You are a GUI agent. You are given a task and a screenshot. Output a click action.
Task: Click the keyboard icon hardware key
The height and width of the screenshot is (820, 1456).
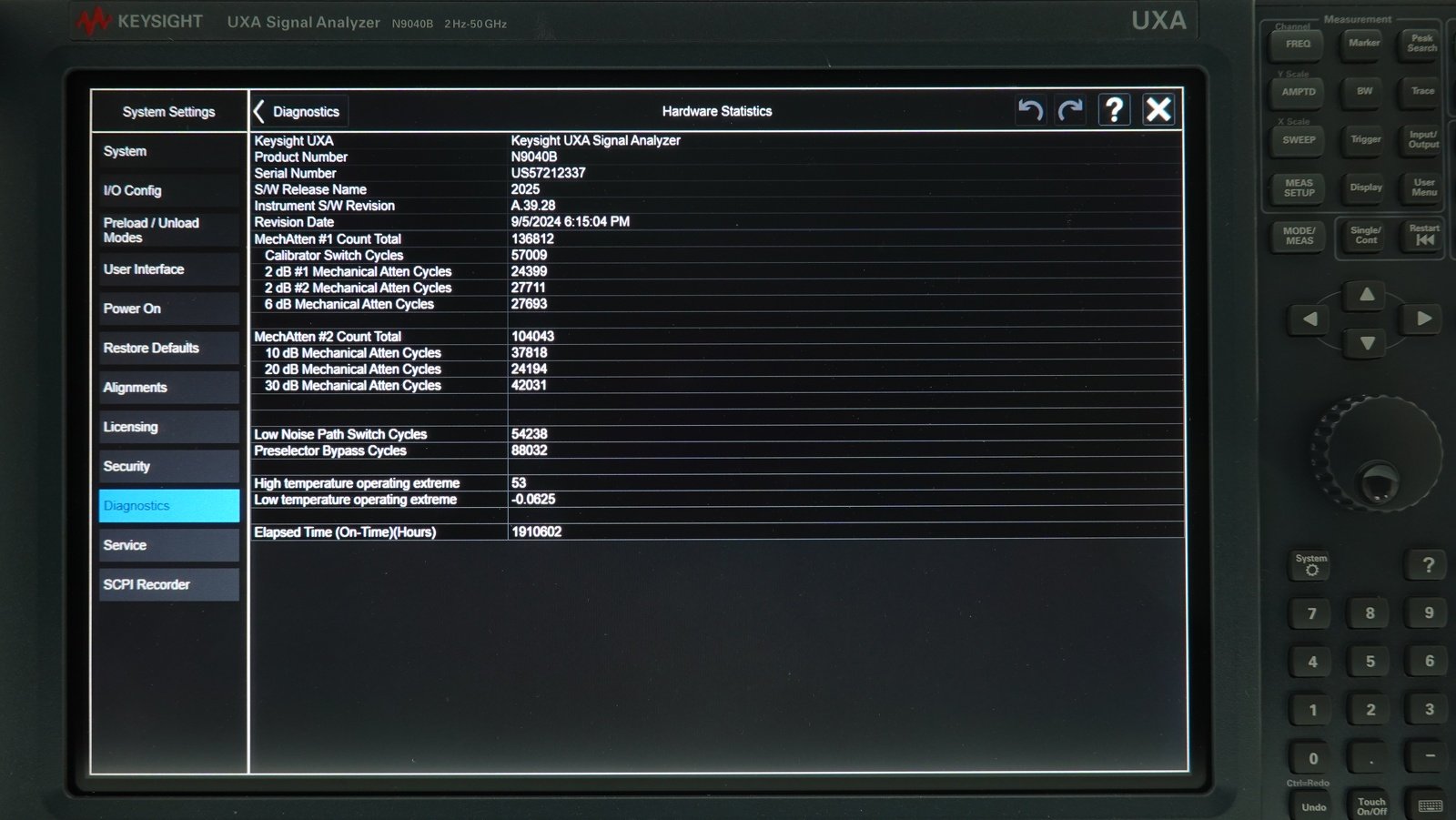click(1430, 806)
